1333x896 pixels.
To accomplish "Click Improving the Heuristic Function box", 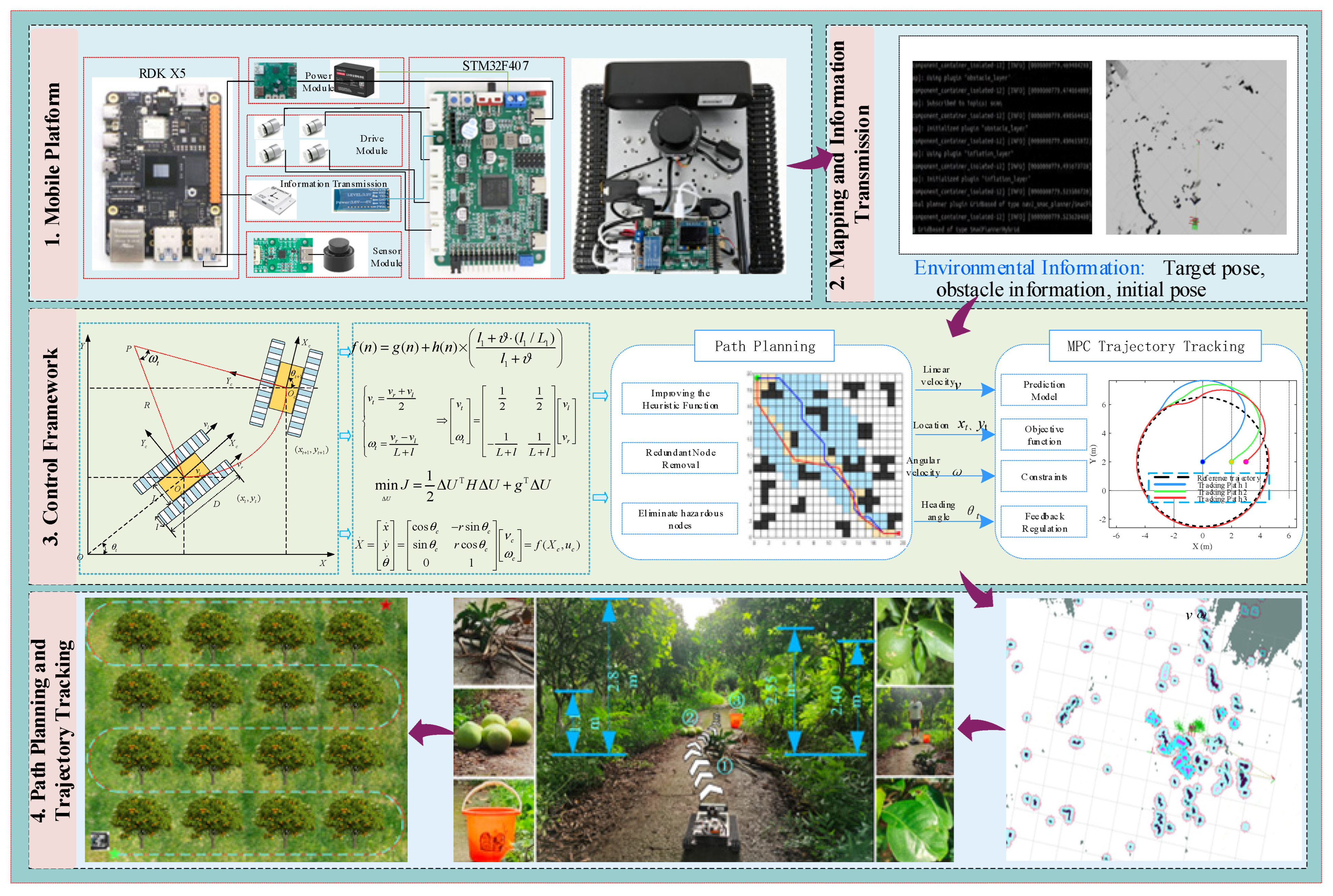I will point(680,399).
